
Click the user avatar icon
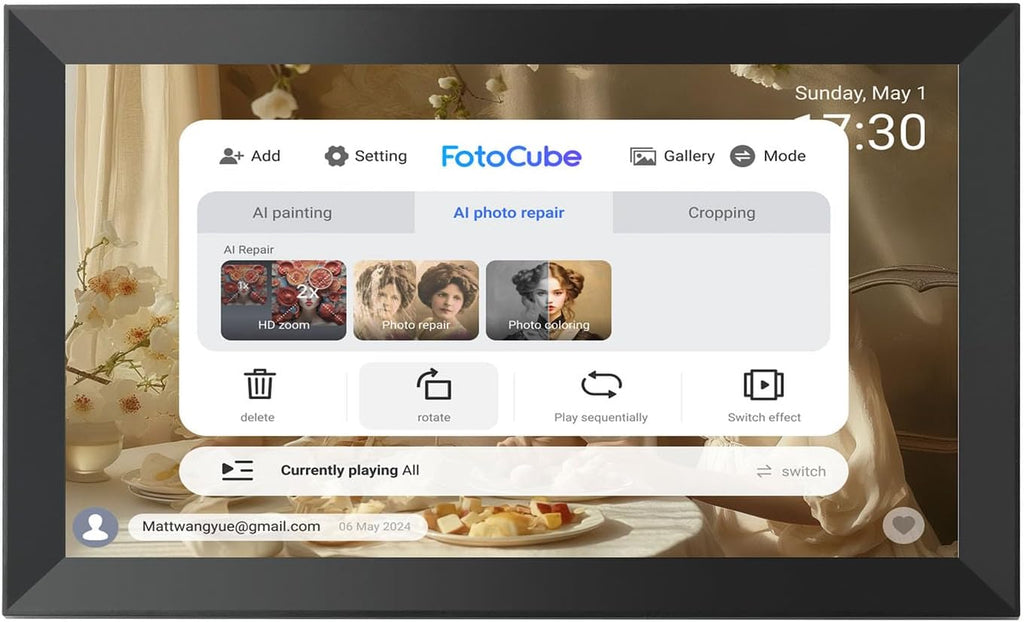(95, 527)
